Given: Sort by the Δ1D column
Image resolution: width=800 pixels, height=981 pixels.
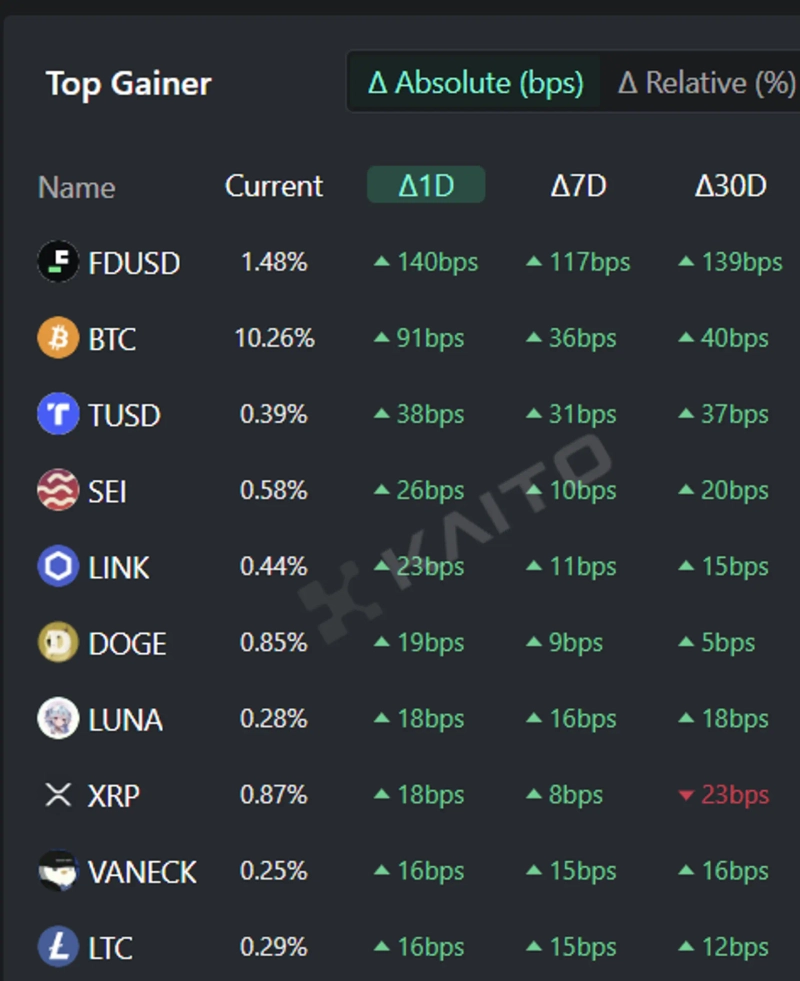Looking at the screenshot, I should coord(426,186).
